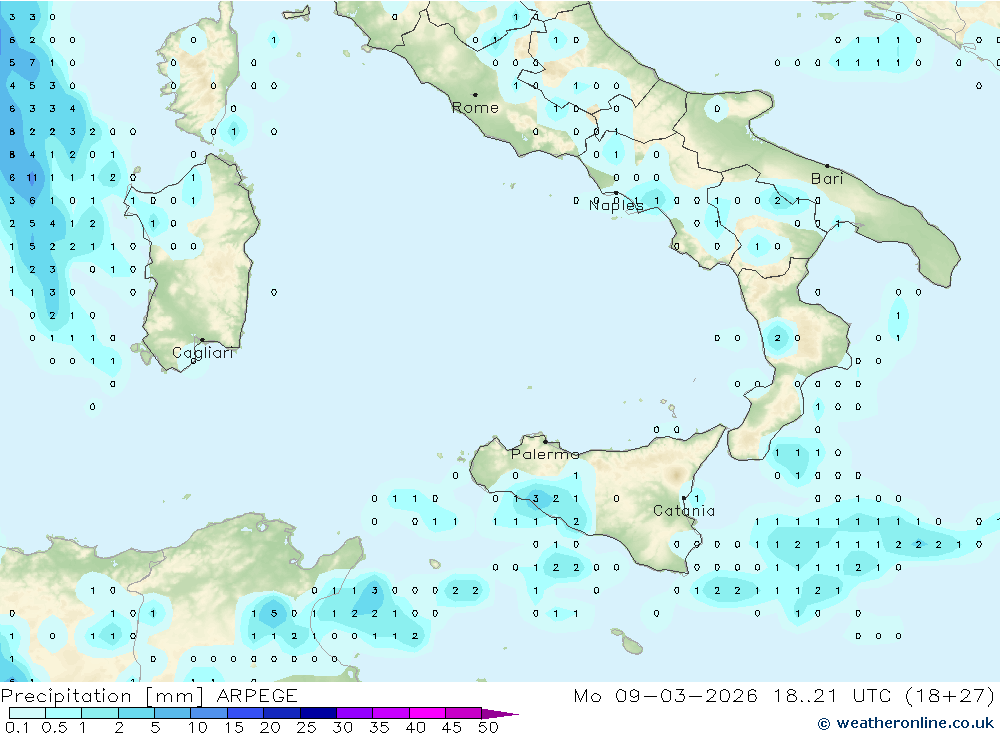Open the weatheronline.co.uk credit link
The width and height of the screenshot is (1000, 733).
(x=906, y=723)
